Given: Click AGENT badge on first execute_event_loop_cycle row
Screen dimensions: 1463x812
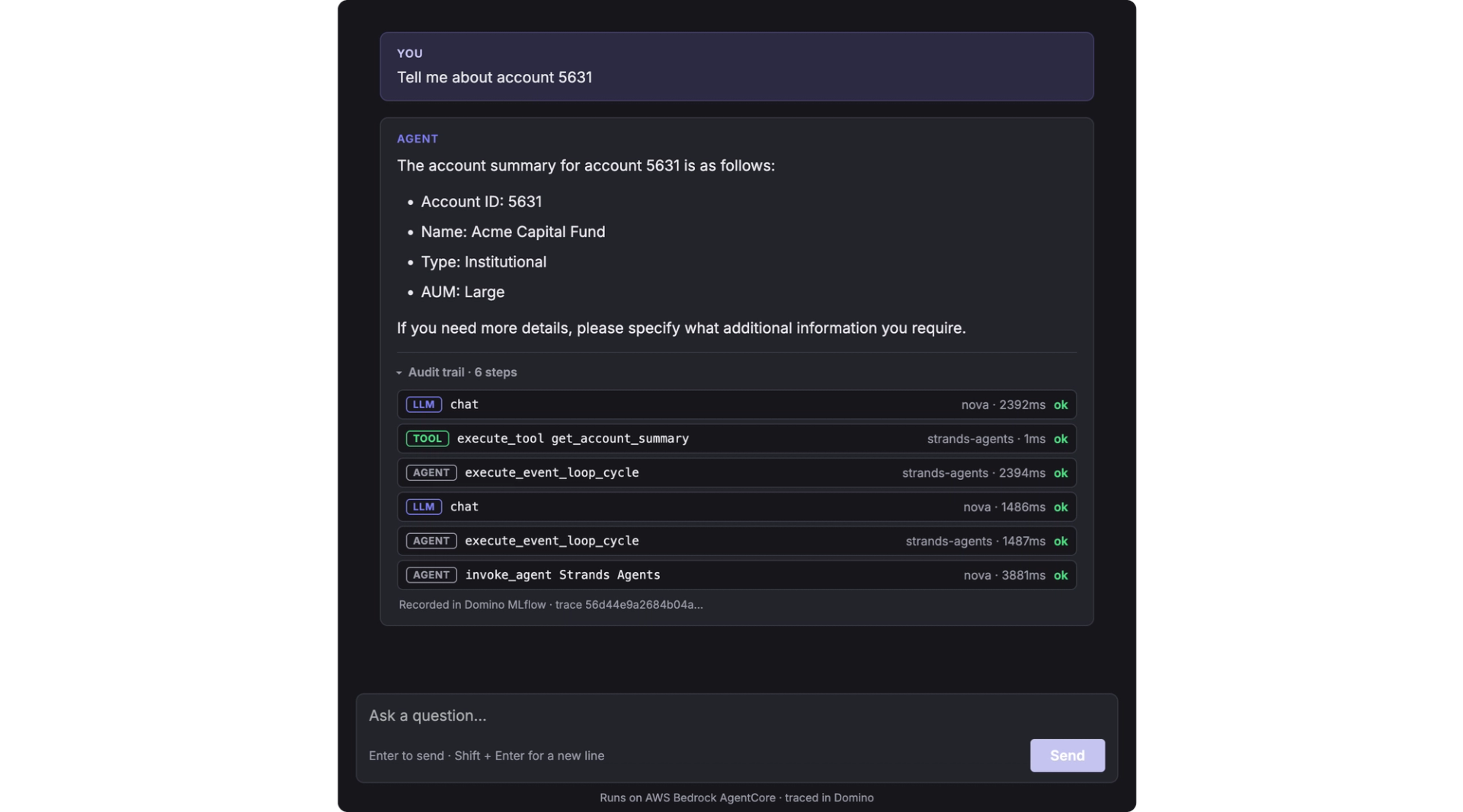Looking at the screenshot, I should pyautogui.click(x=431, y=473).
